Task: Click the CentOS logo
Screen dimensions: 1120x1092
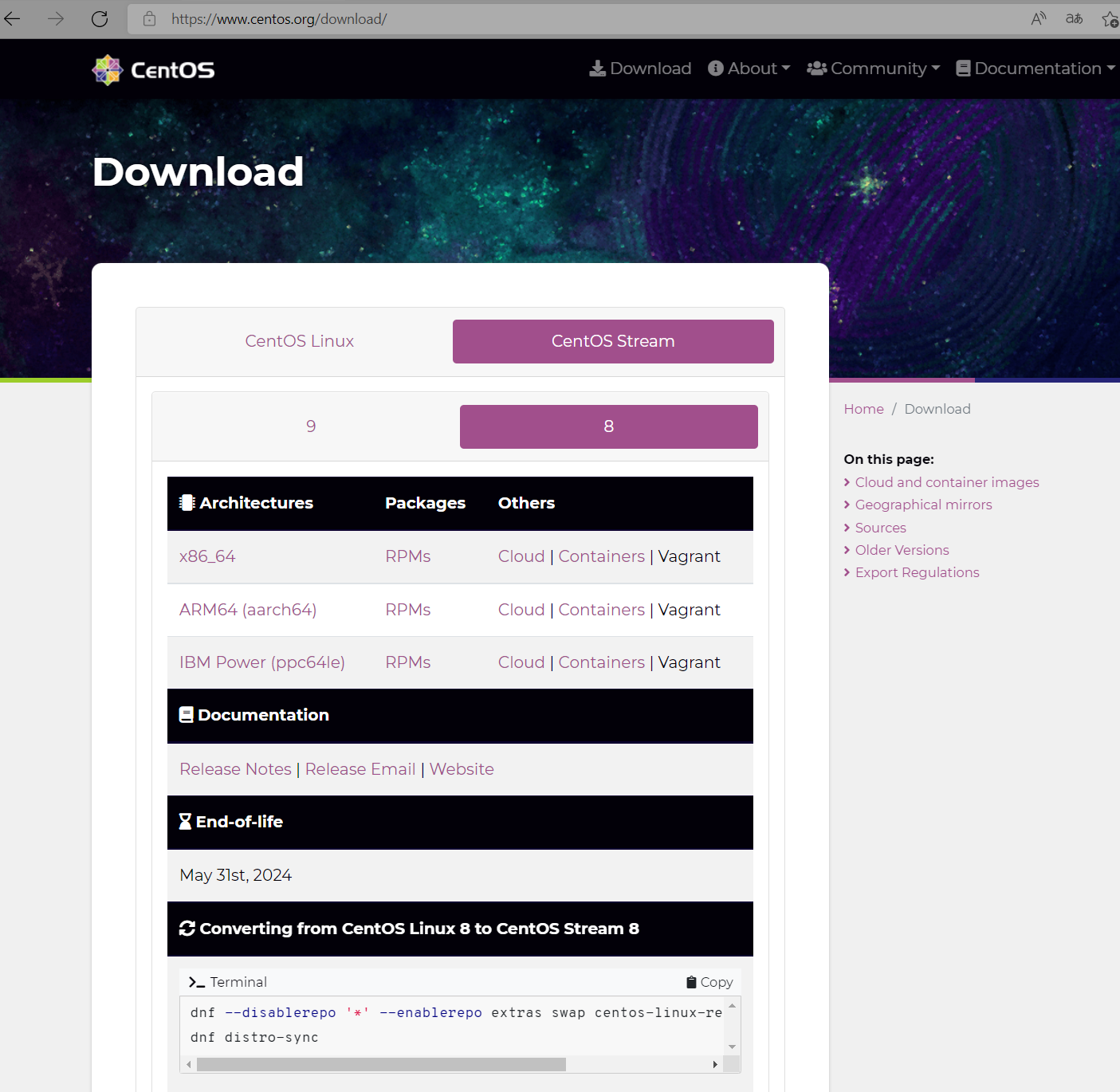Action: 153,70
